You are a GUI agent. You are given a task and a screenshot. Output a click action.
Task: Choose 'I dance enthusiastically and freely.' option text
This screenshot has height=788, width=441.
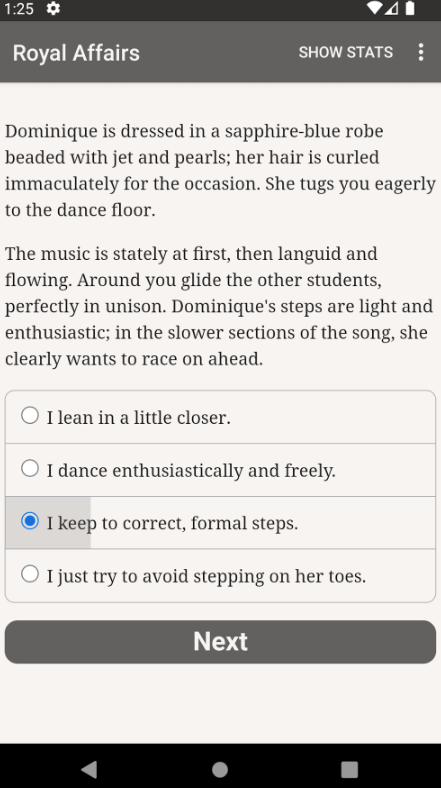tap(191, 471)
